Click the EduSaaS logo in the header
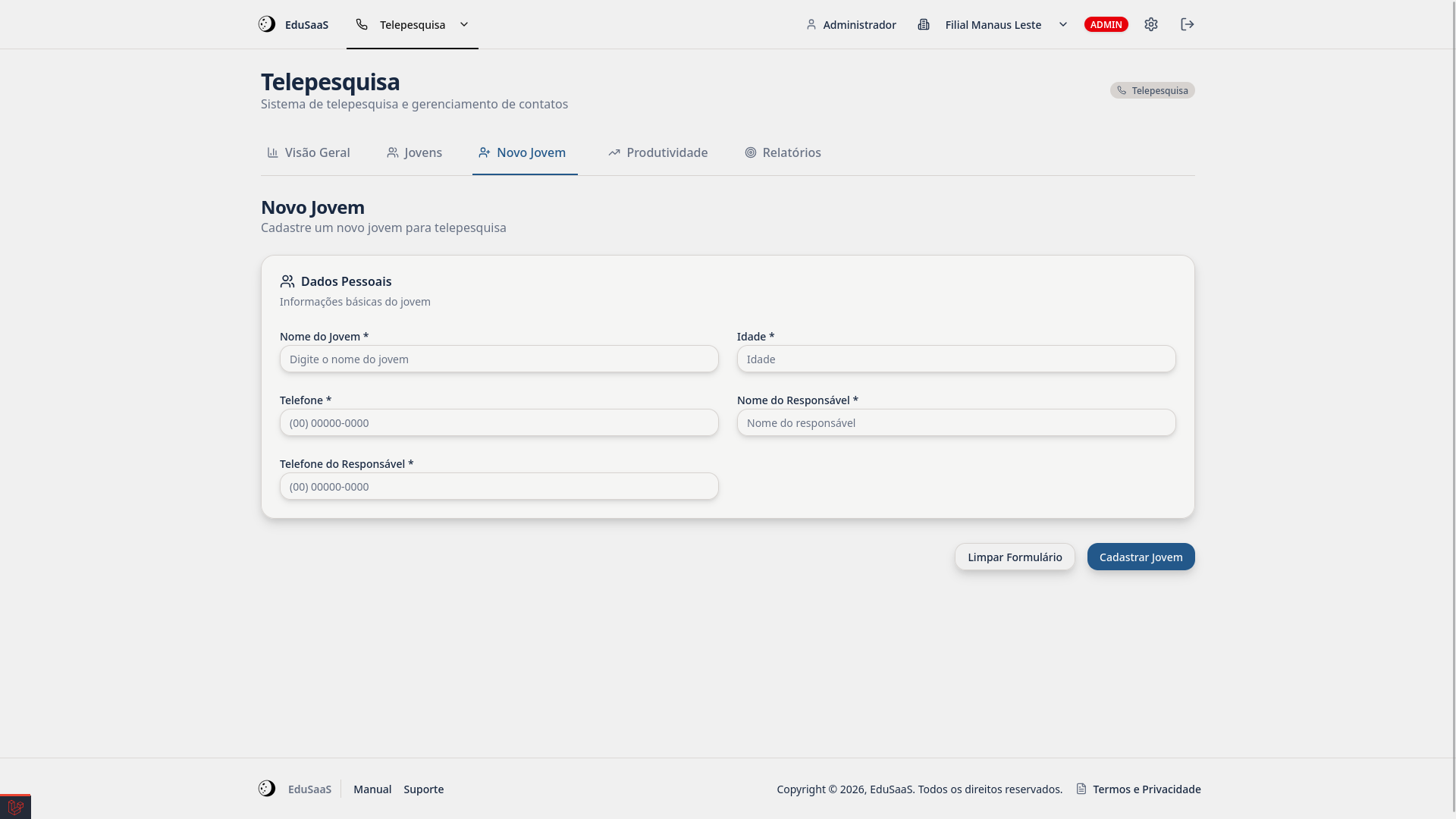Screen dimensions: 1456x819 (x=293, y=24)
